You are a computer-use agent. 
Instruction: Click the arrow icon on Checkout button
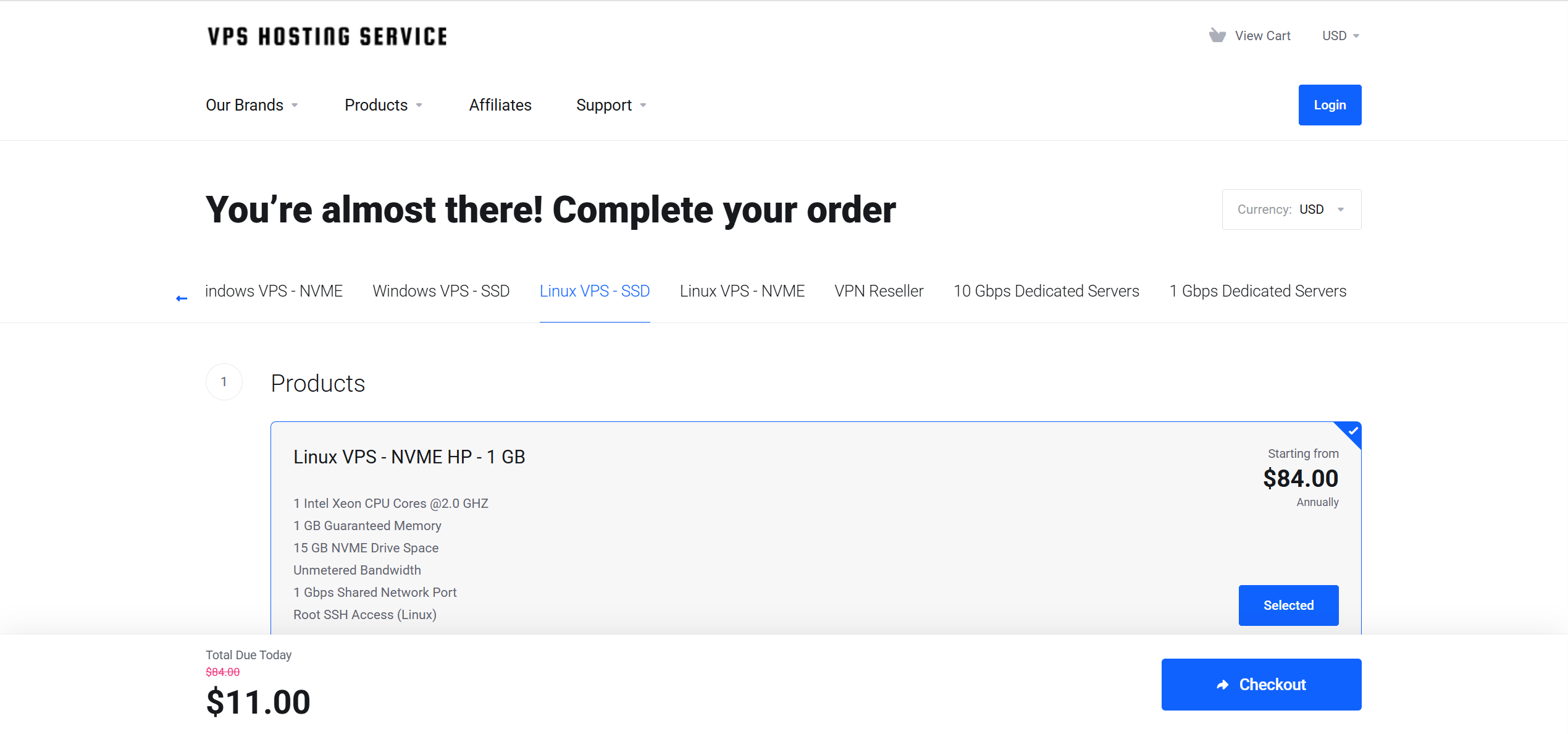1223,685
